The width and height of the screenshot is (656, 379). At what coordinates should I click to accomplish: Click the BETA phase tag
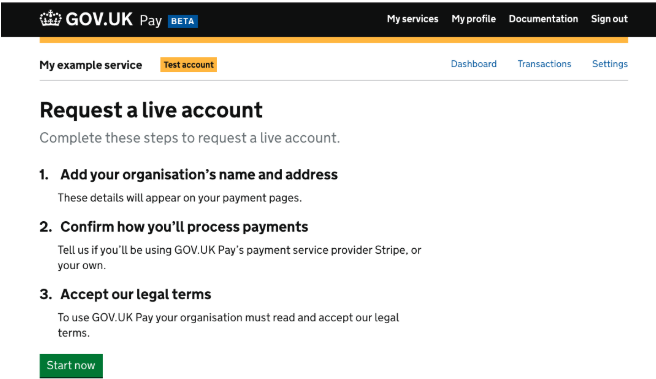183,21
